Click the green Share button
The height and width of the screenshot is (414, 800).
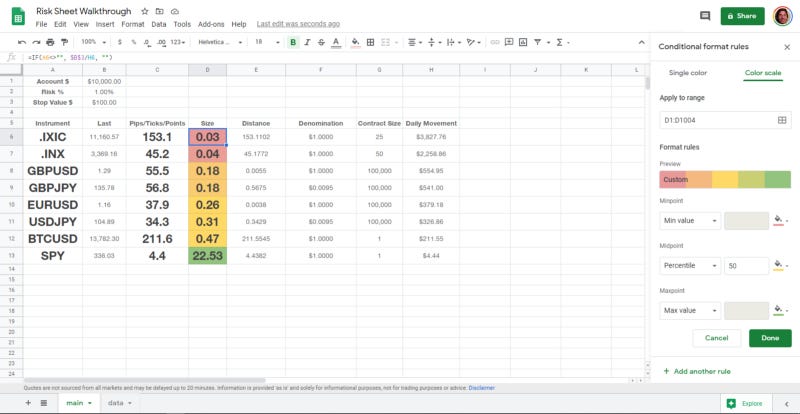pyautogui.click(x=742, y=16)
